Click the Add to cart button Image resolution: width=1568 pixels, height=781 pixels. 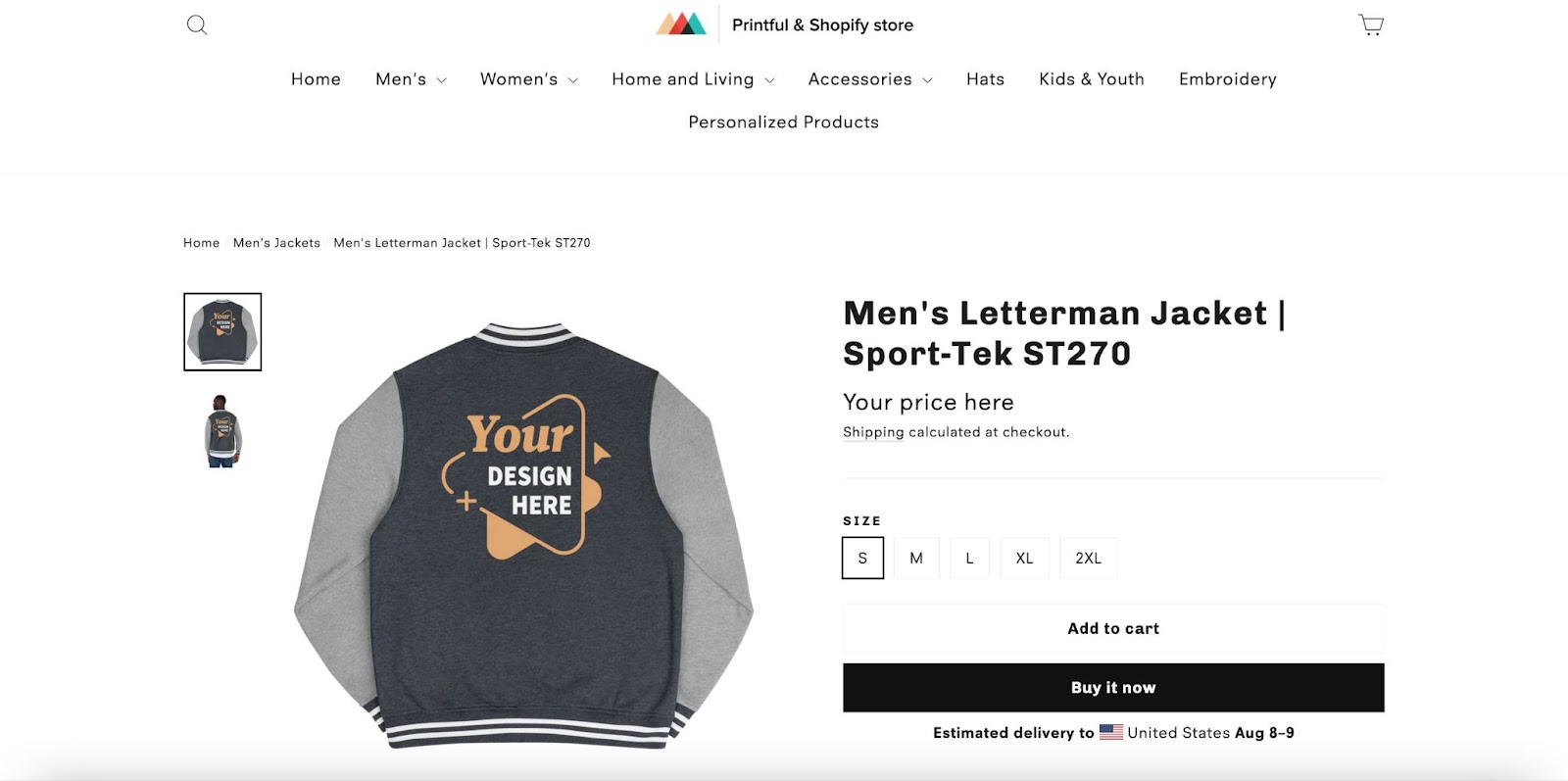point(1113,628)
